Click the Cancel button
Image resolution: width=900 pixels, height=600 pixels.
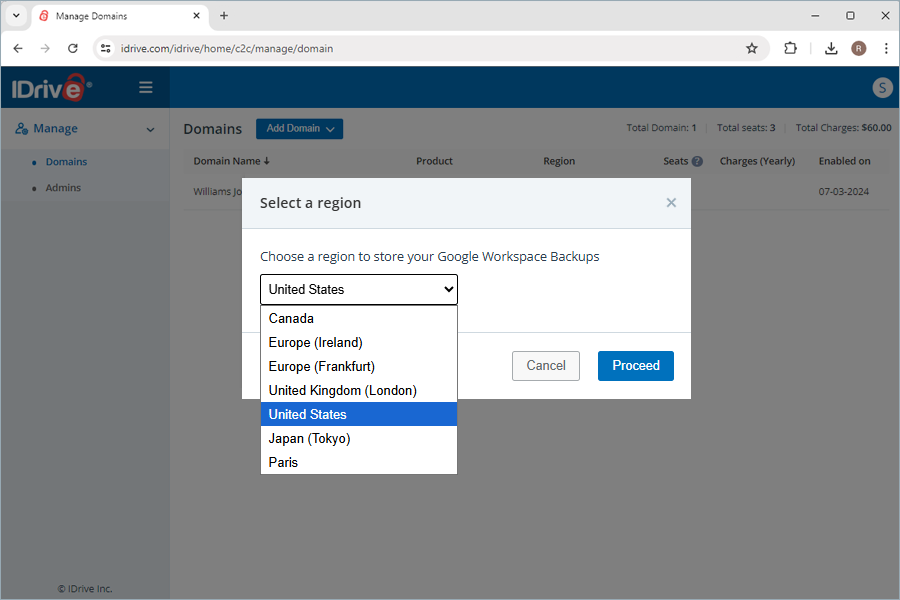(546, 366)
